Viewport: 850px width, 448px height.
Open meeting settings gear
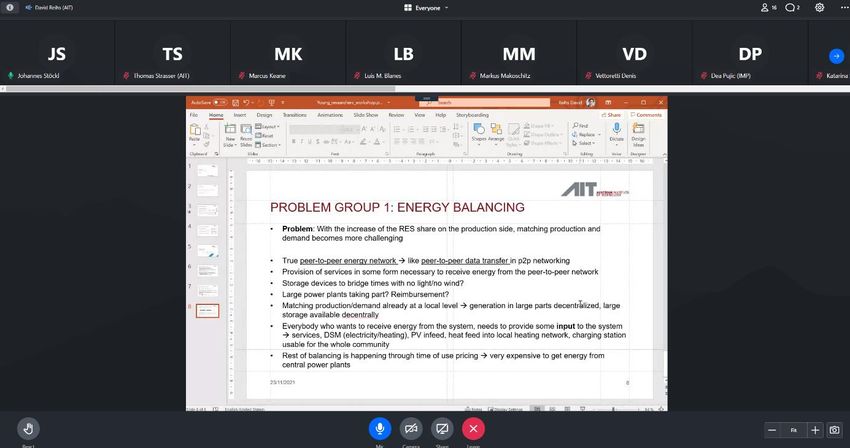820,8
